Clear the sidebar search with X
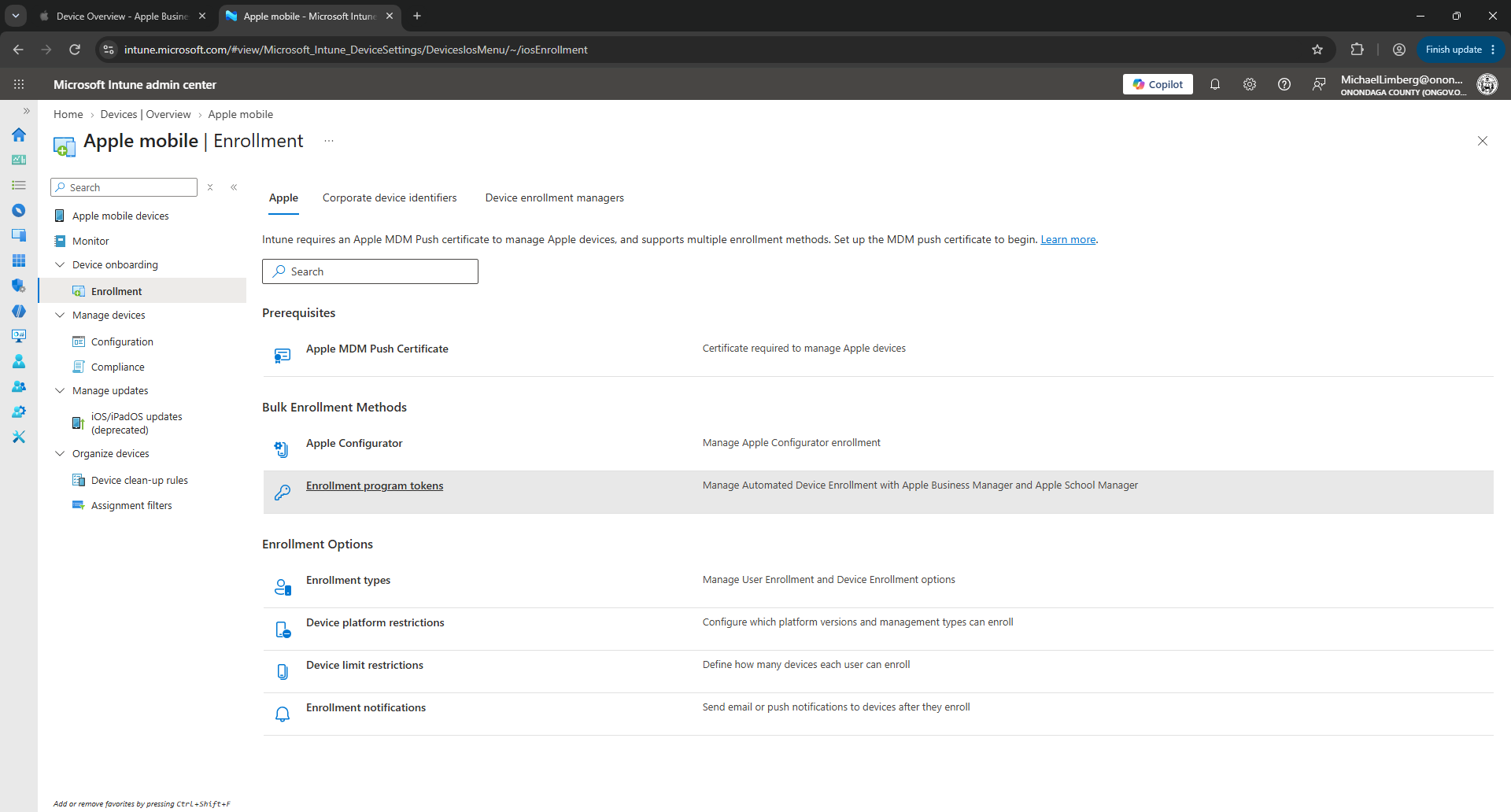The width and height of the screenshot is (1511, 812). pyautogui.click(x=210, y=187)
